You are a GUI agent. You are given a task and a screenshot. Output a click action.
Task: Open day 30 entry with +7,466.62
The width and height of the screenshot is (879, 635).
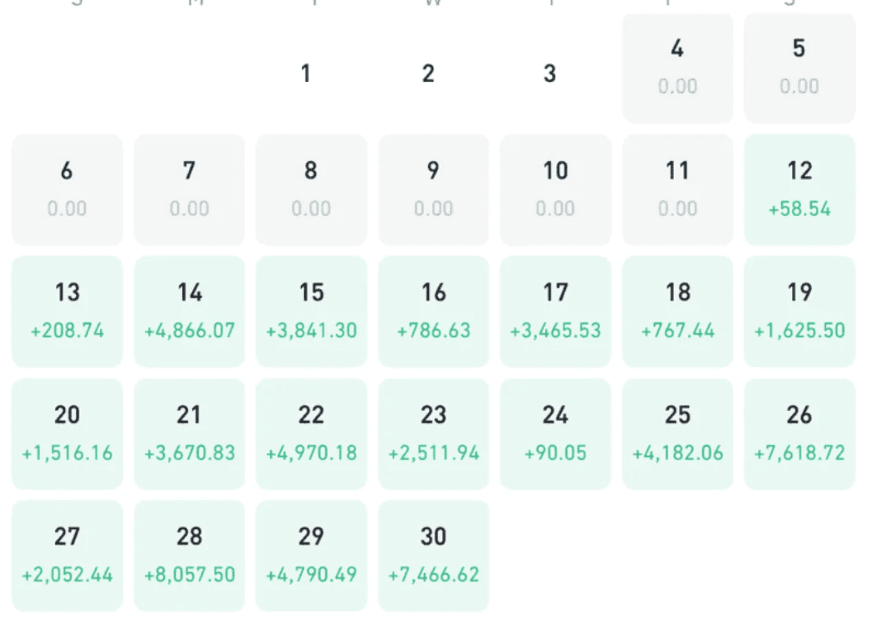pyautogui.click(x=433, y=556)
